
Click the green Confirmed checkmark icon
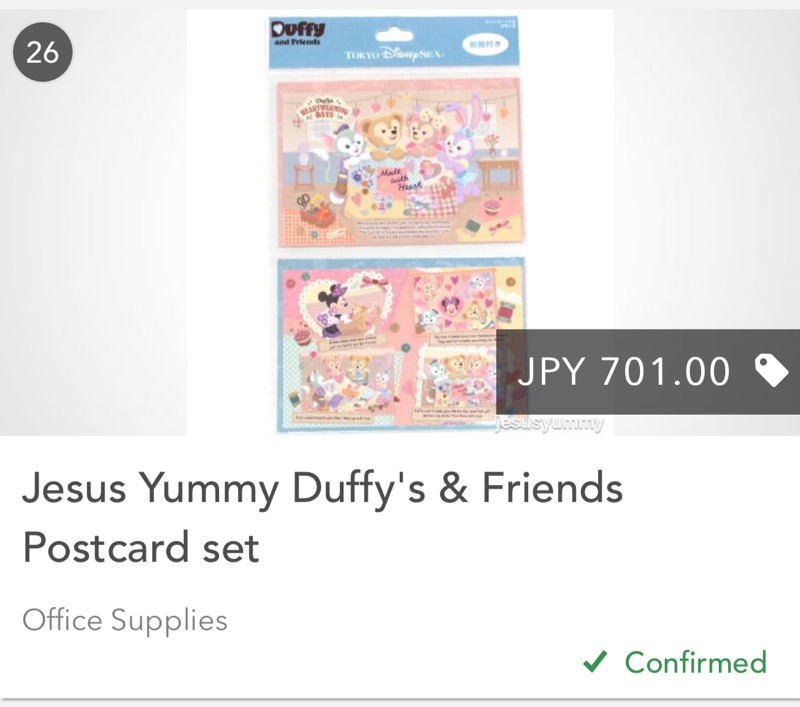click(x=595, y=662)
